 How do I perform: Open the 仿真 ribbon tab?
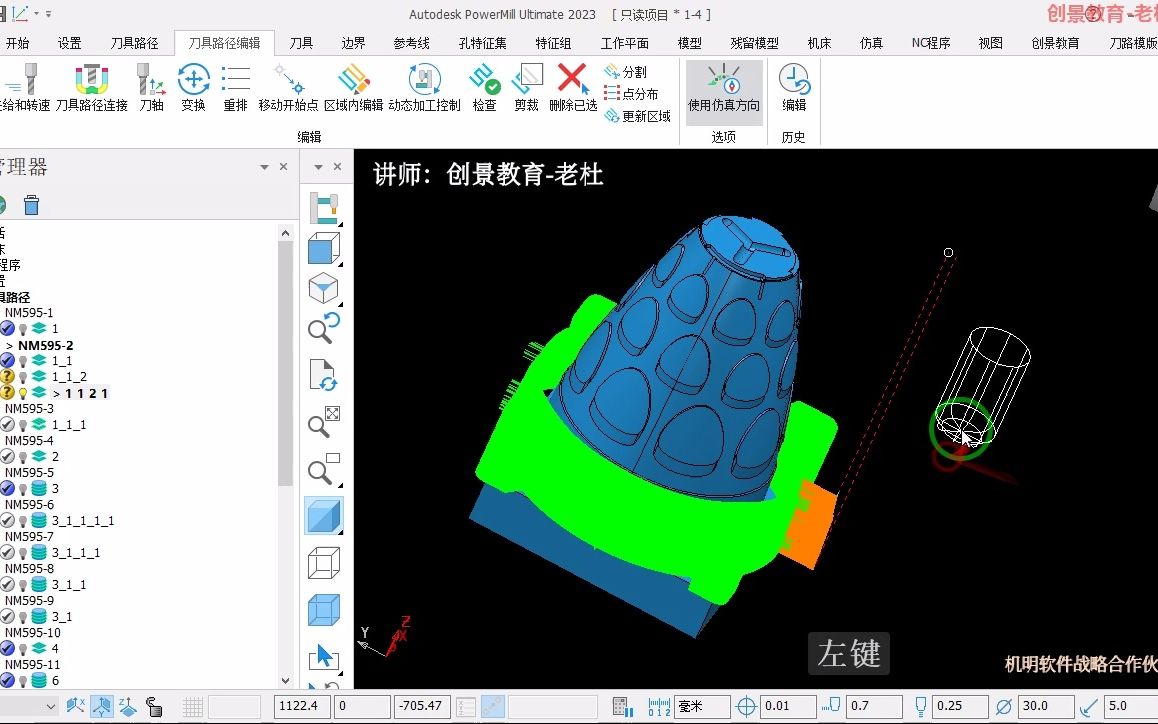871,43
